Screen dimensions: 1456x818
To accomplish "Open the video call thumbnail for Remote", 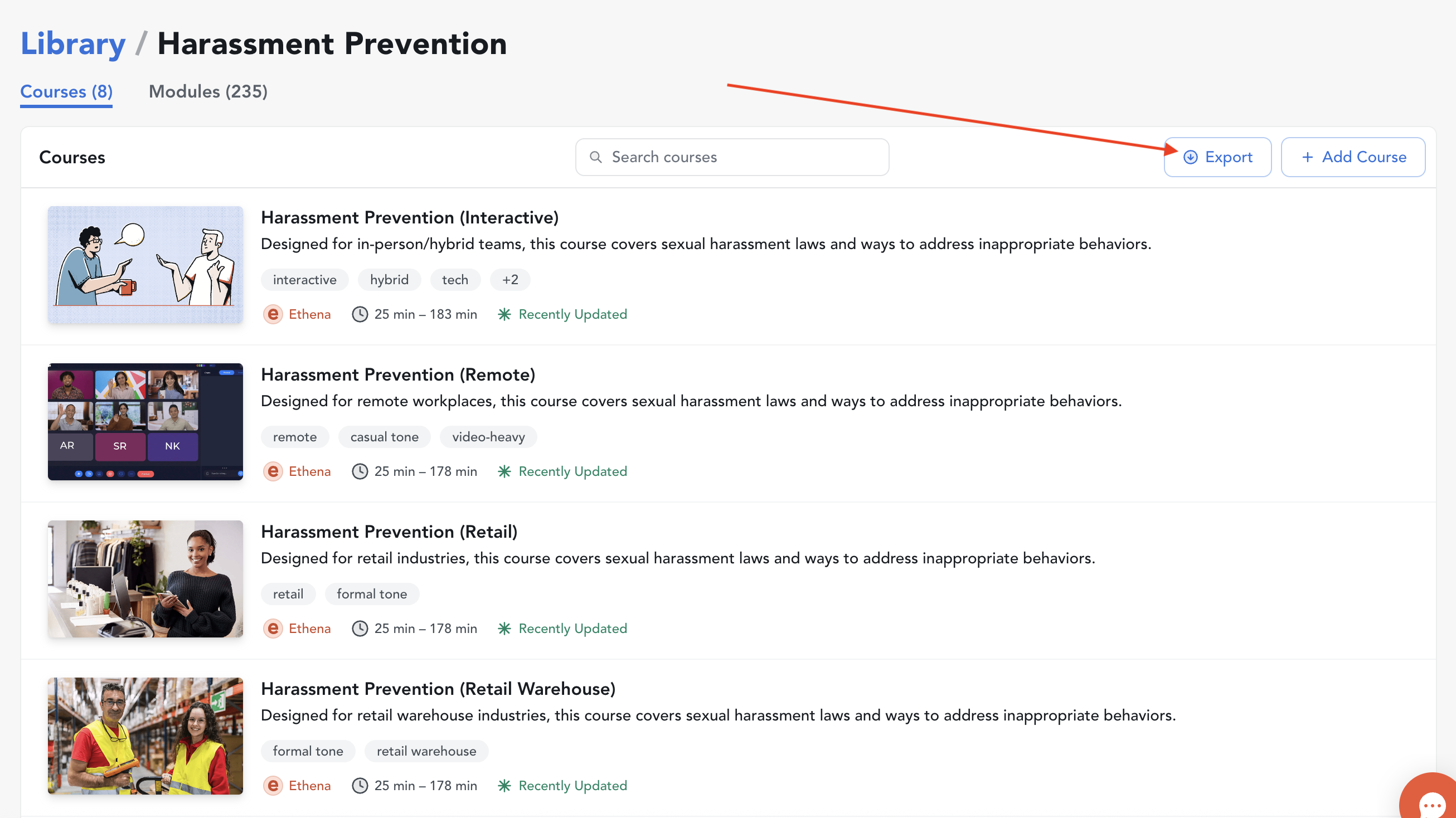I will click(145, 422).
